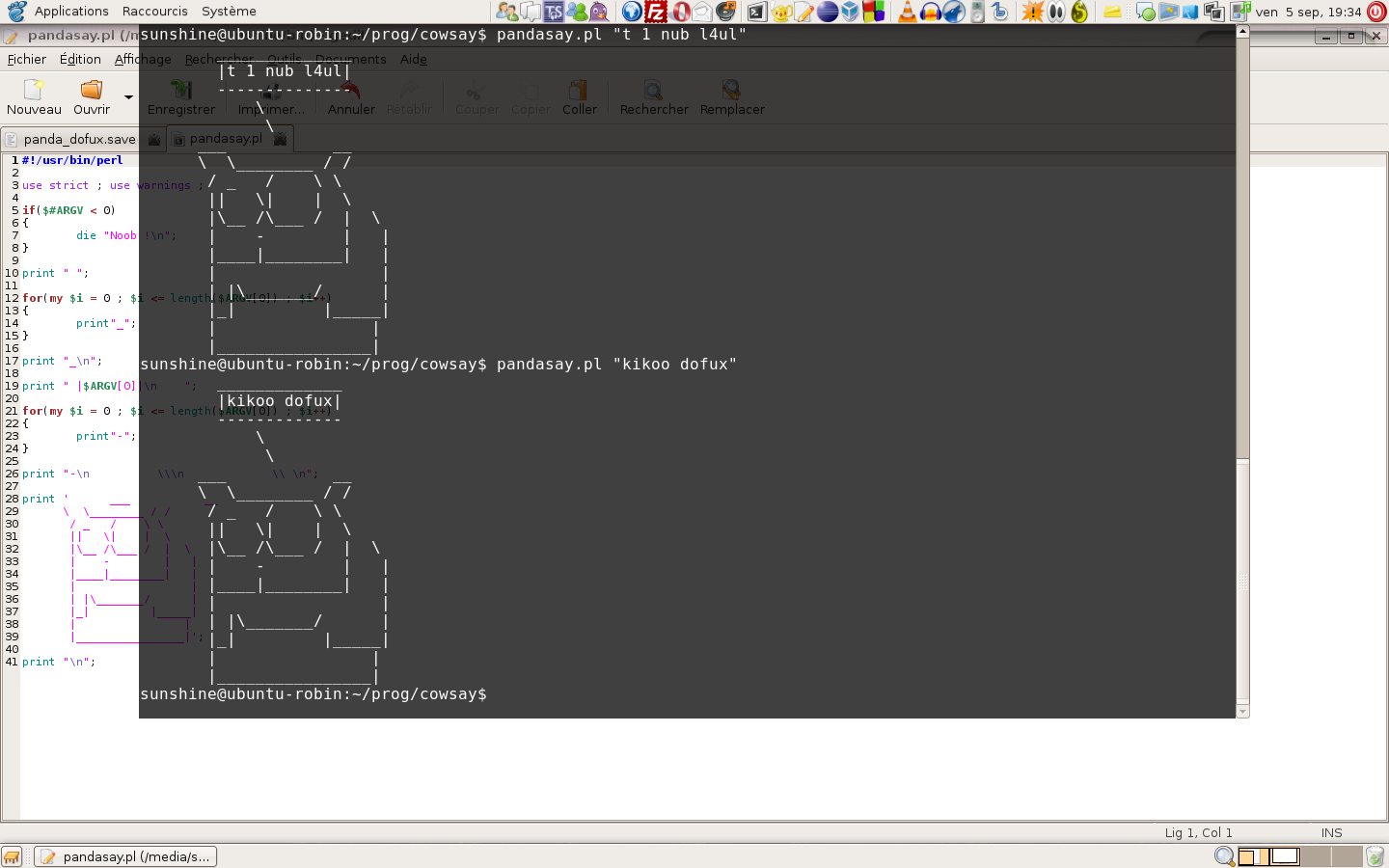Open the terminal launcher icon in panel
1389x868 pixels.
point(756,12)
